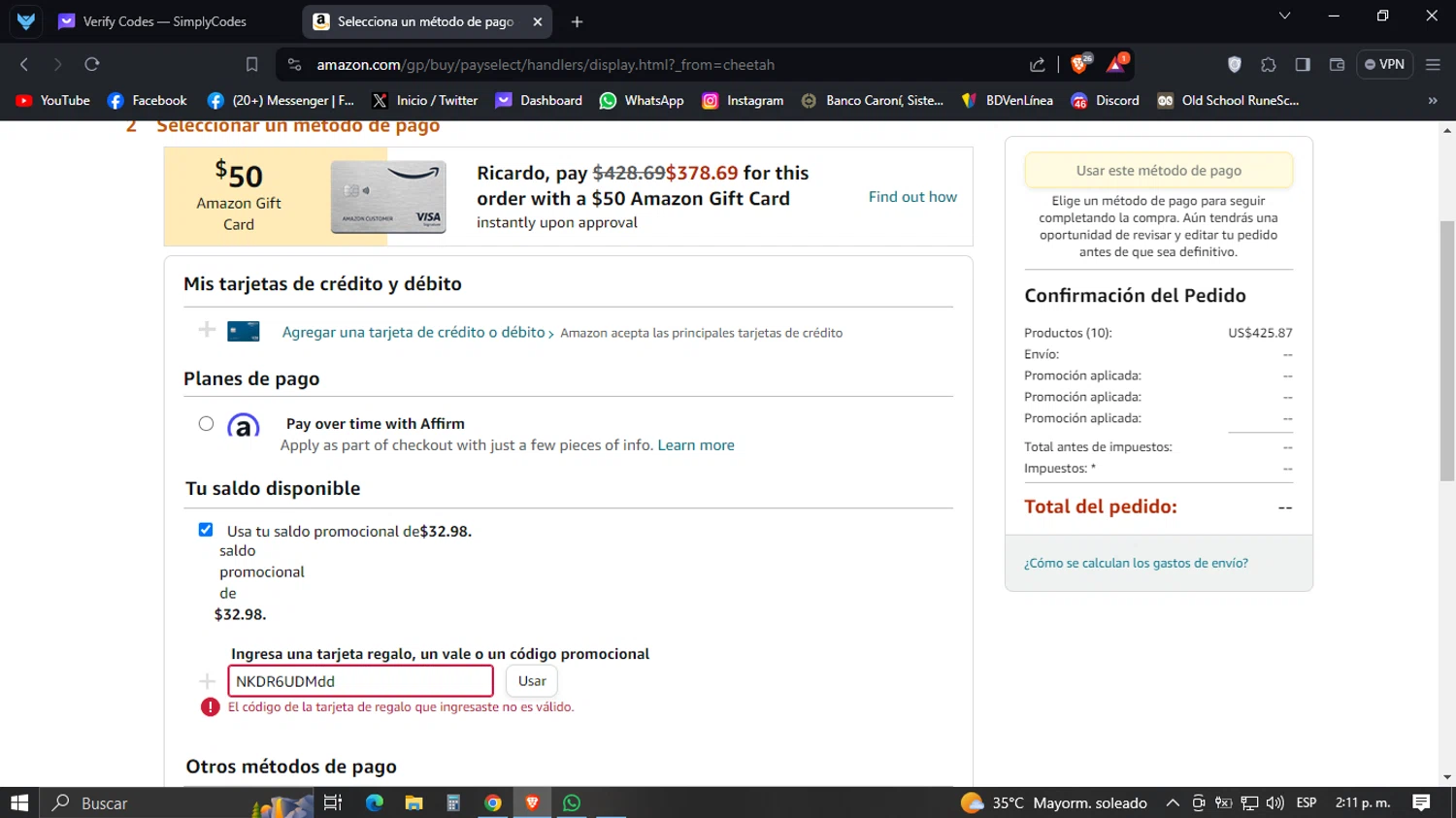Open Instagram bookmark

point(743,100)
